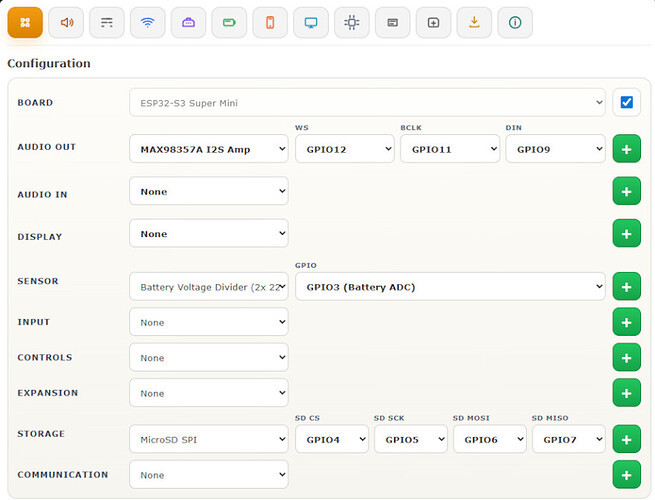Open the WiFi settings icon
The width and height of the screenshot is (655, 500).
click(147, 23)
